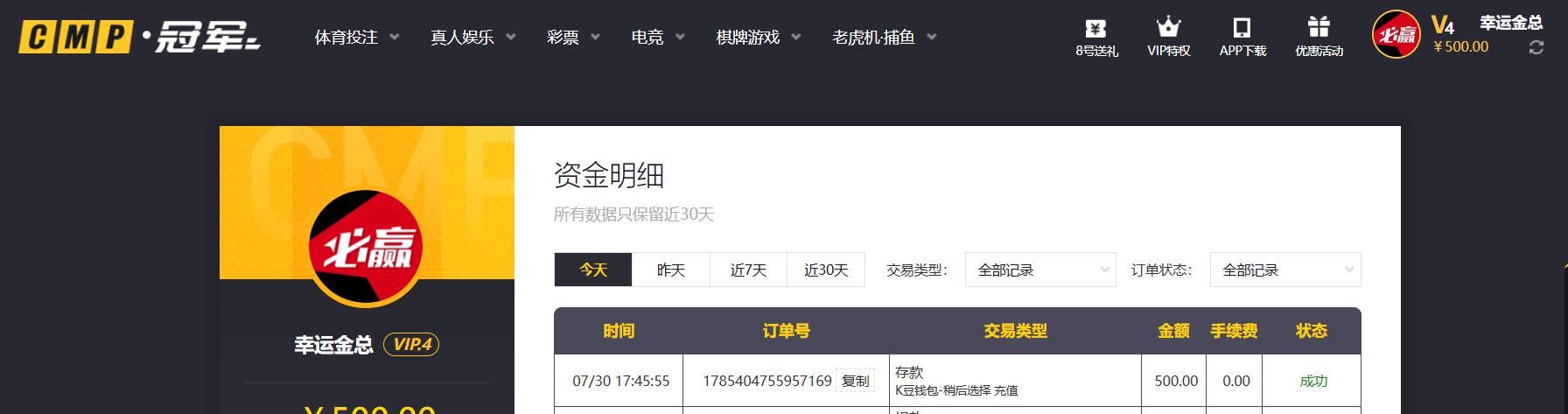This screenshot has height=414, width=1568.
Task: Click the large 必赢 profile avatar
Action: point(367,248)
